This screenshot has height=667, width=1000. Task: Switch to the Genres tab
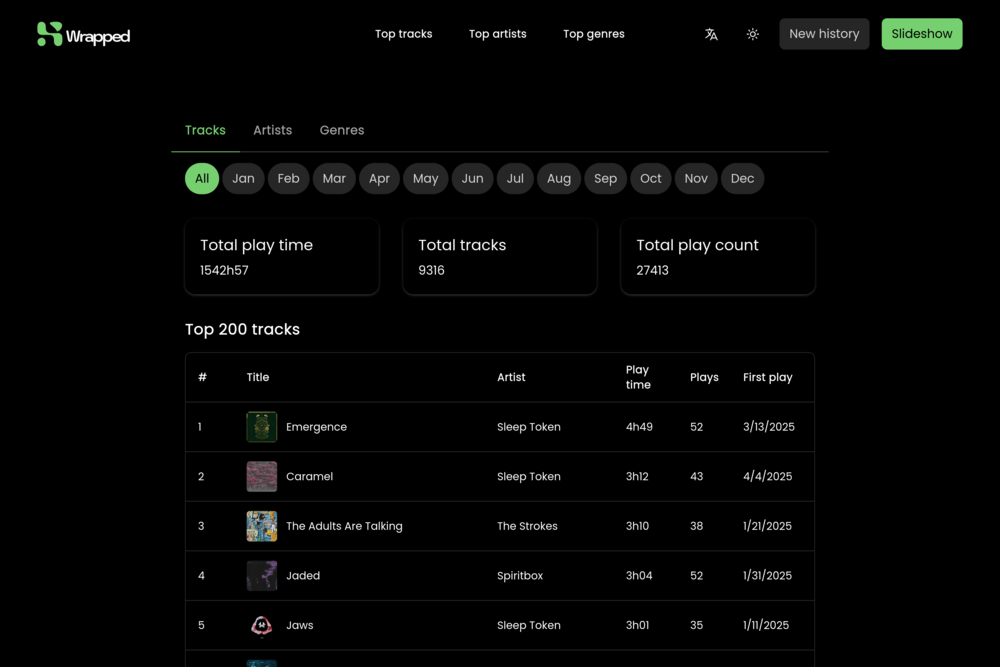(x=342, y=130)
